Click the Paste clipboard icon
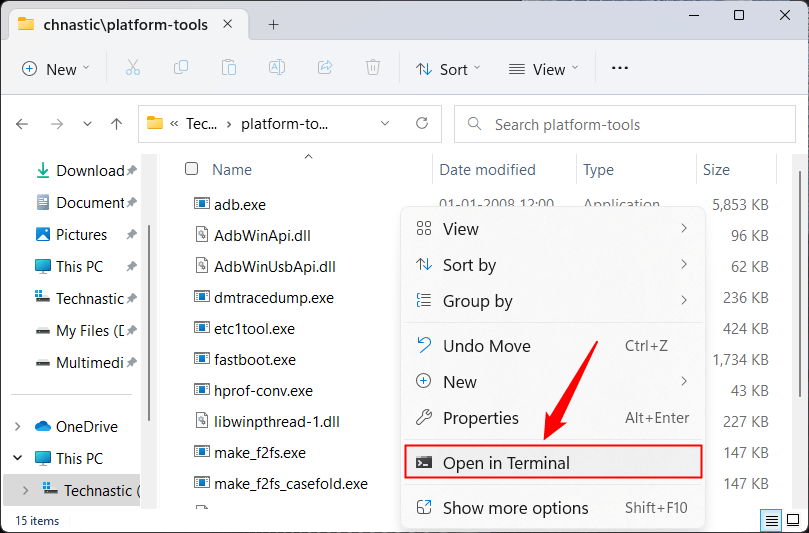Viewport: 809px width, 533px height. [229, 68]
